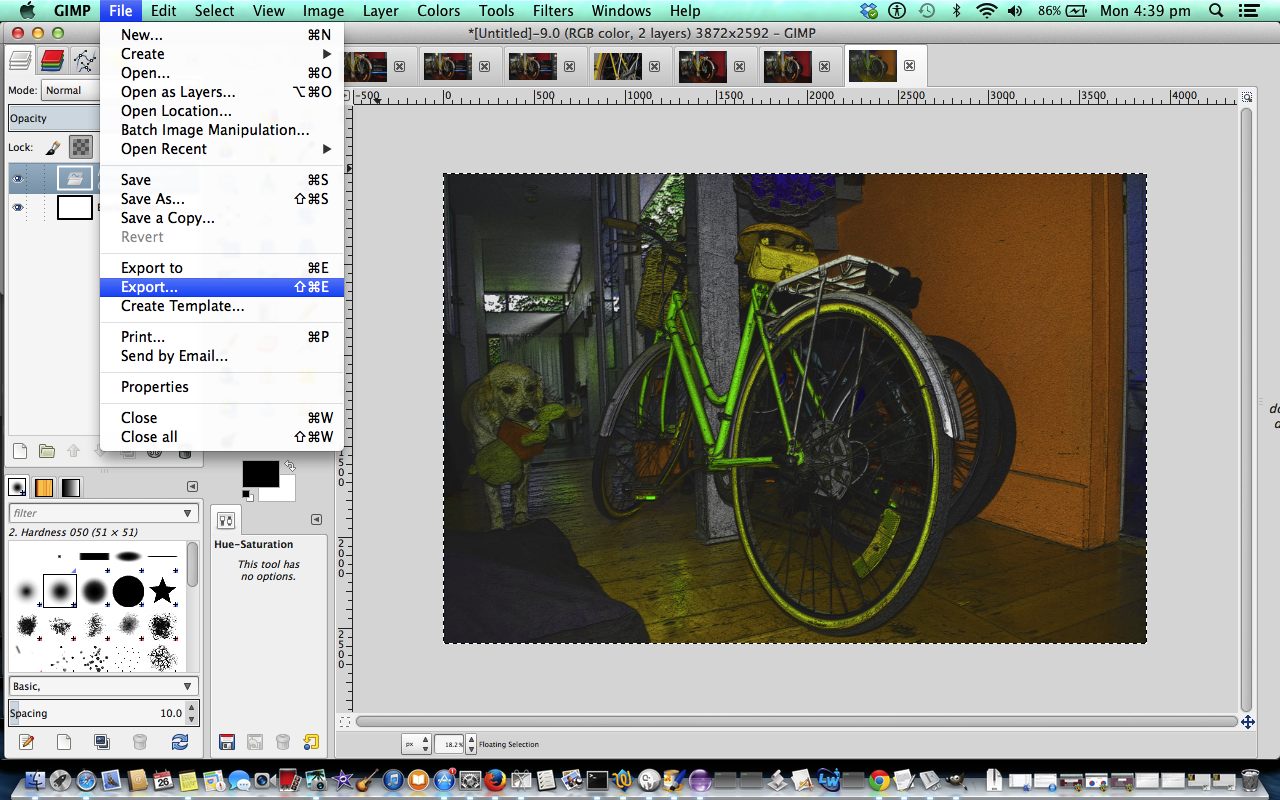
Task: Edit this brush pencil icon
Action: click(x=27, y=742)
